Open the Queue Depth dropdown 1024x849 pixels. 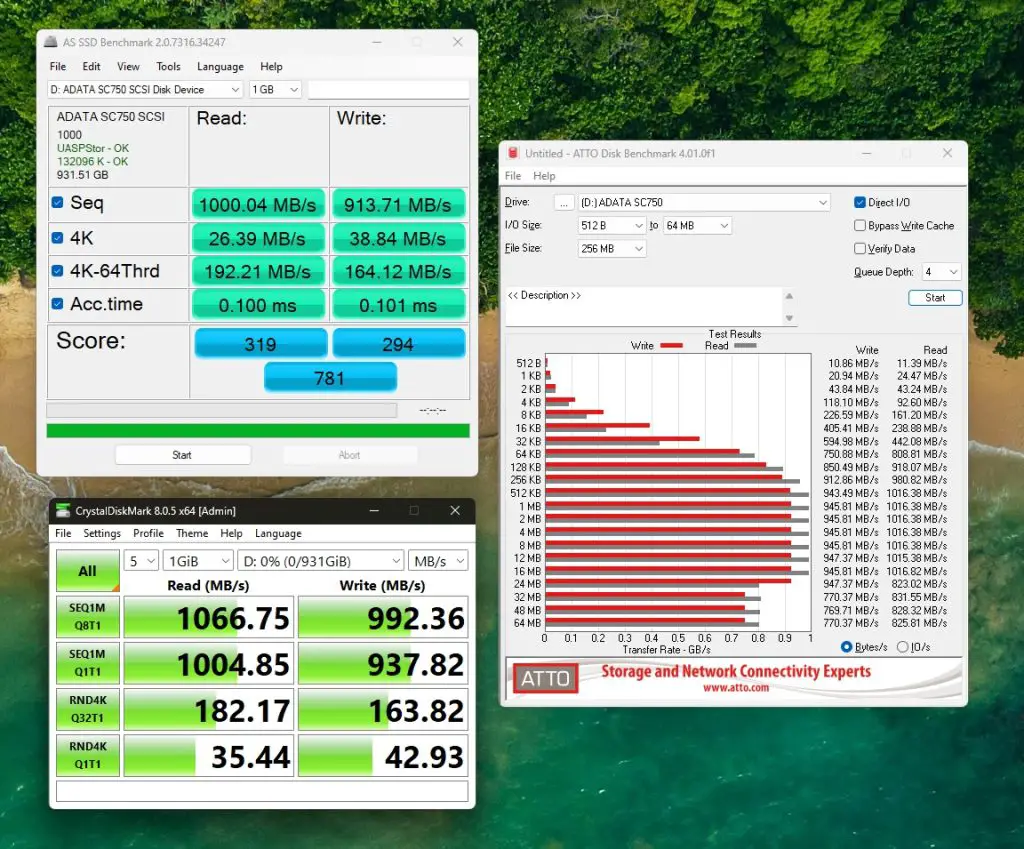click(x=941, y=272)
